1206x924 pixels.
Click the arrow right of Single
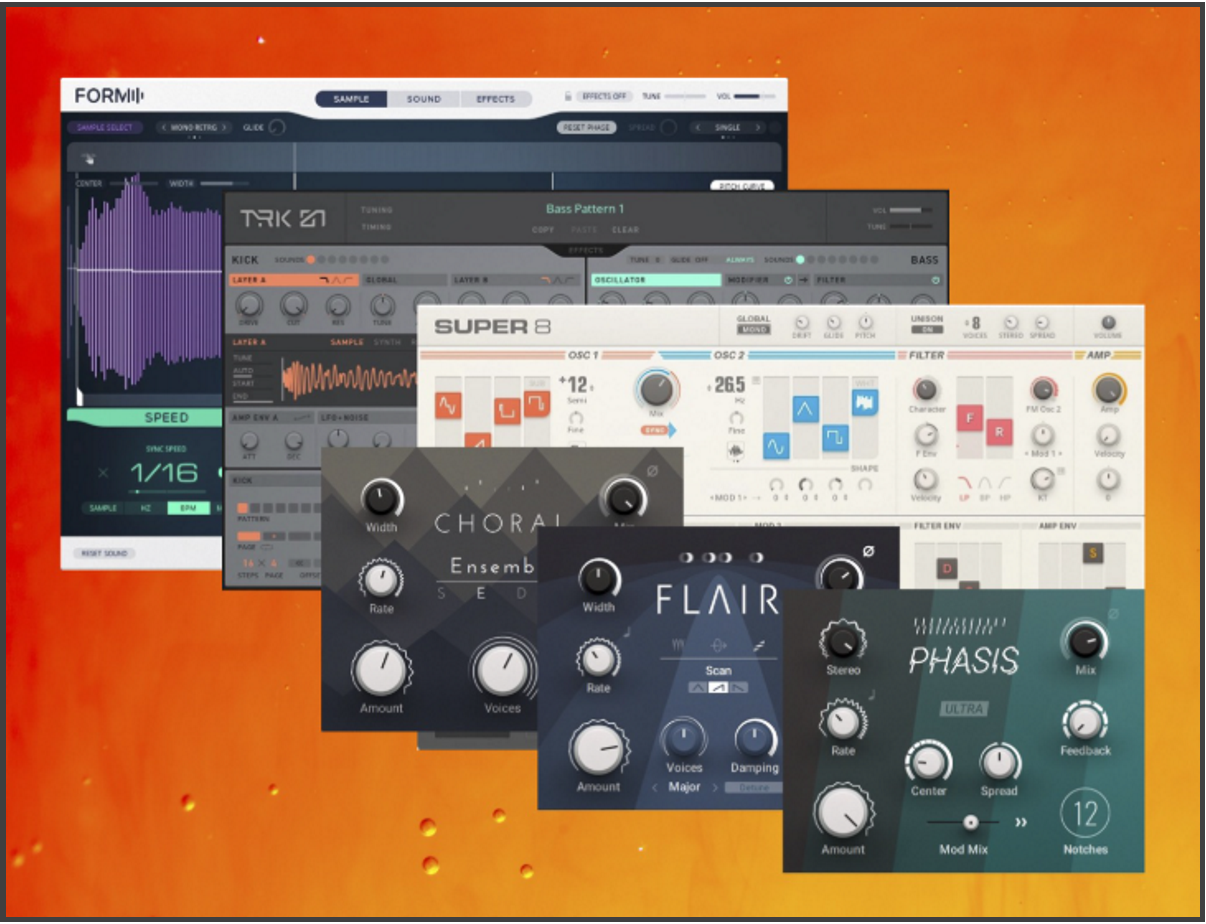tap(757, 128)
